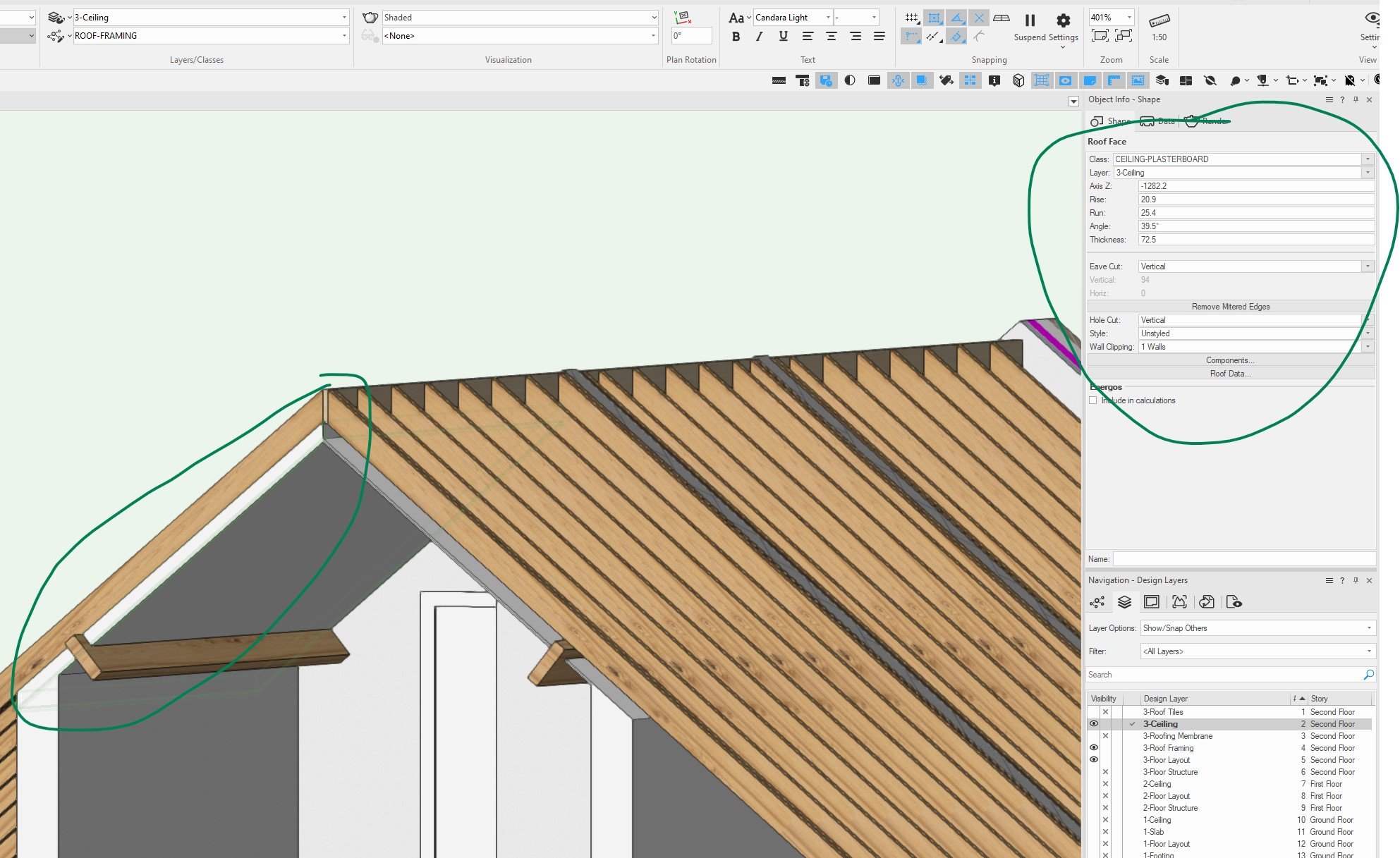
Task: Select the Bold text formatting icon
Action: pos(736,37)
